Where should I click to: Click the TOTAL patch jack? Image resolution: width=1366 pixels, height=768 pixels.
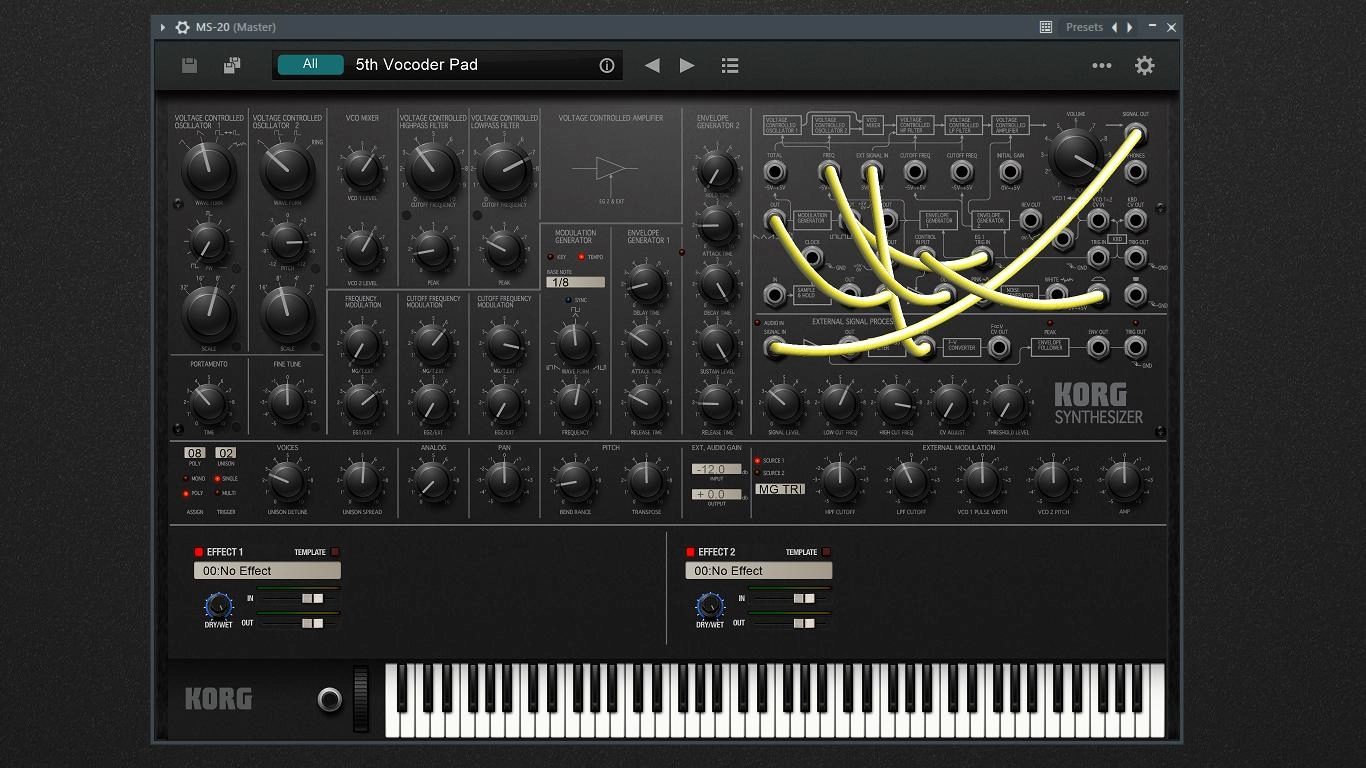(x=775, y=172)
